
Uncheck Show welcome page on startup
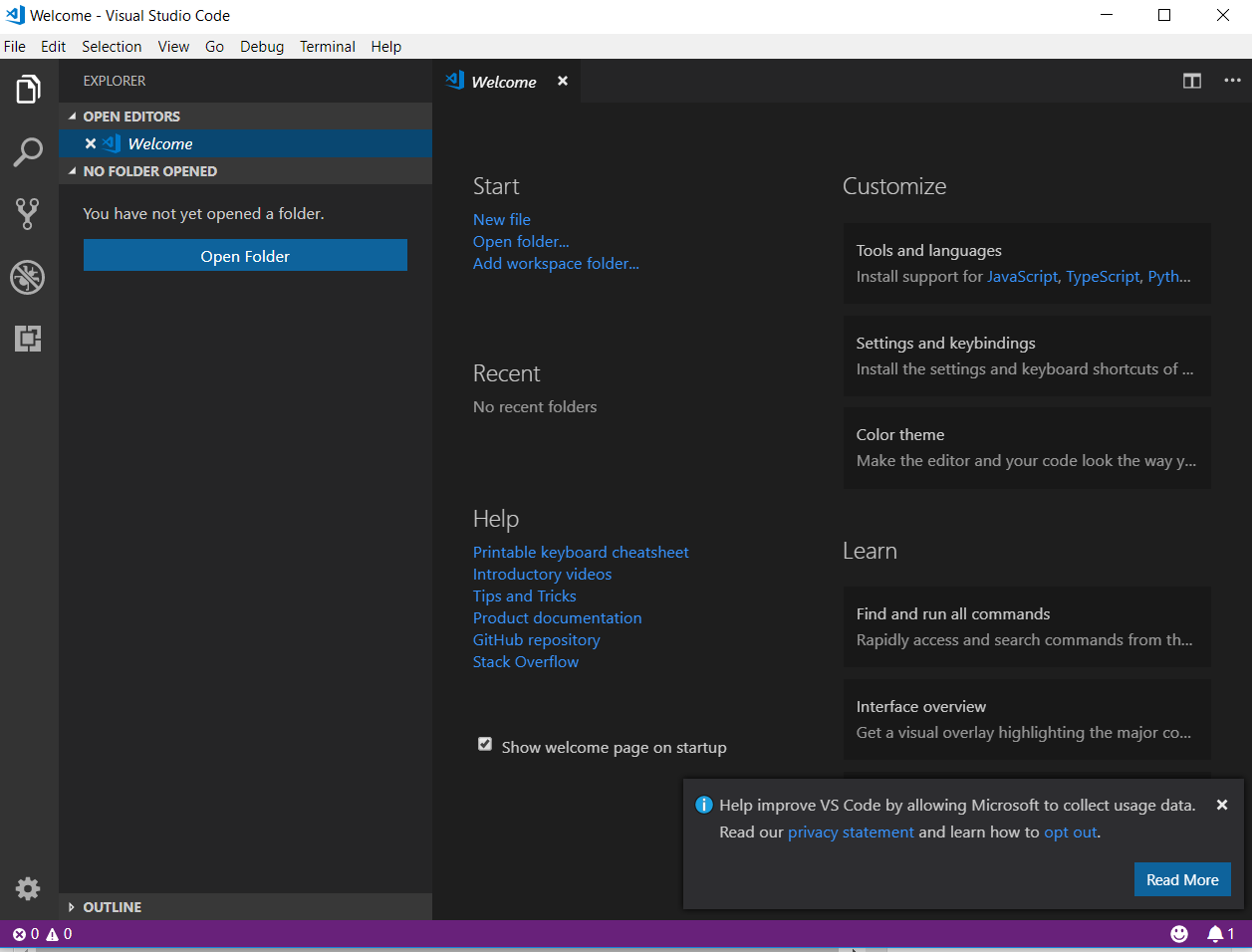[484, 744]
